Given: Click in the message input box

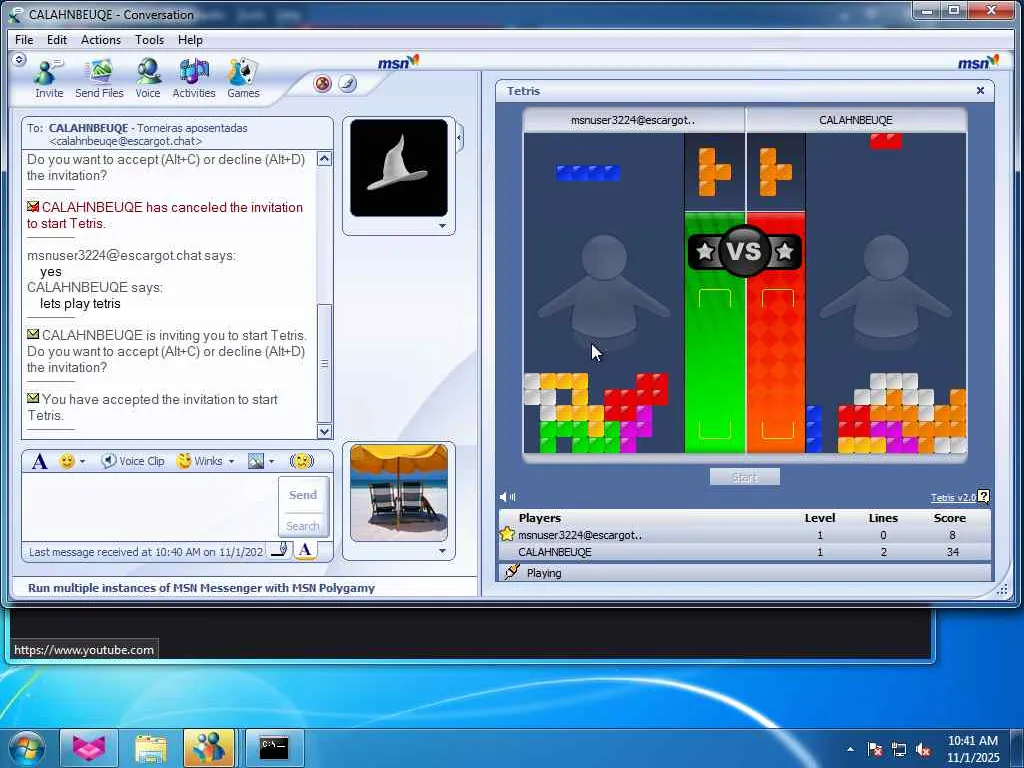Looking at the screenshot, I should point(150,507).
